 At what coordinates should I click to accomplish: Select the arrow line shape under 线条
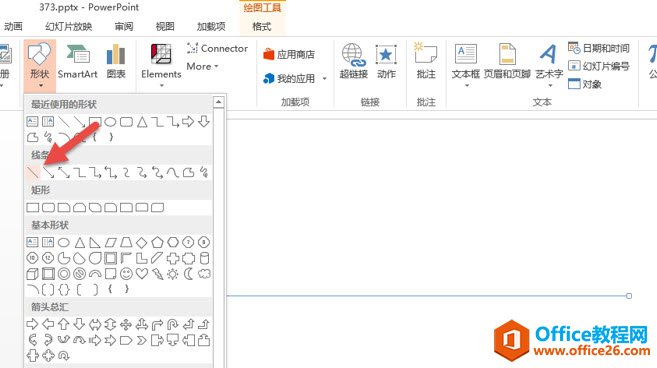point(49,172)
